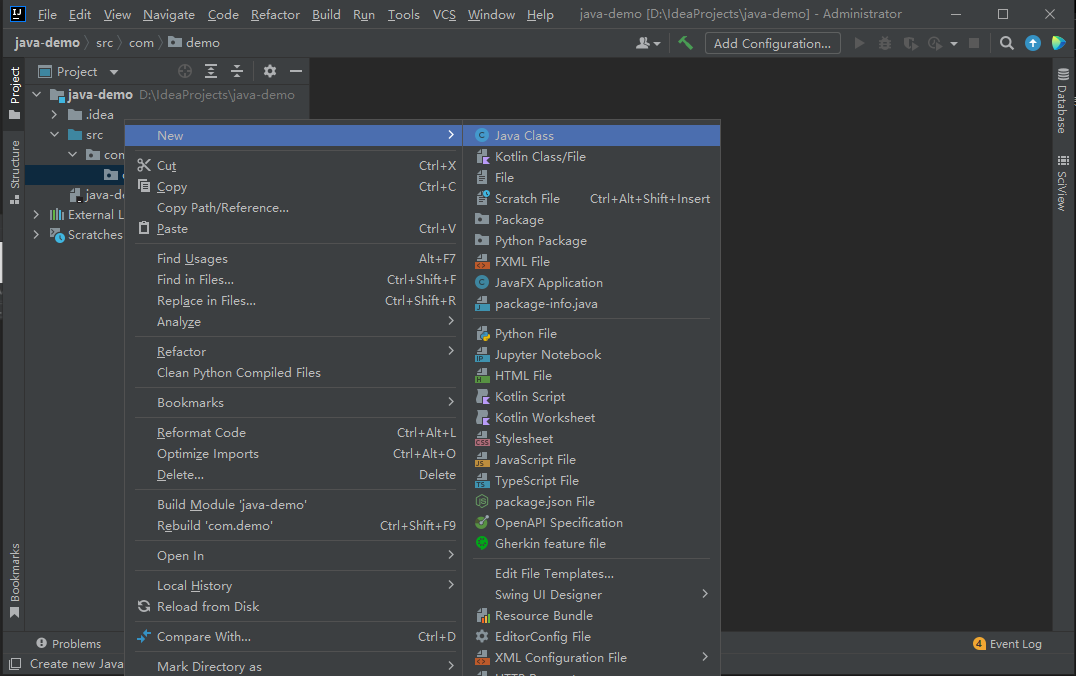This screenshot has height=676, width=1076.
Task: Expand the Analyze submenu
Action: [296, 322]
